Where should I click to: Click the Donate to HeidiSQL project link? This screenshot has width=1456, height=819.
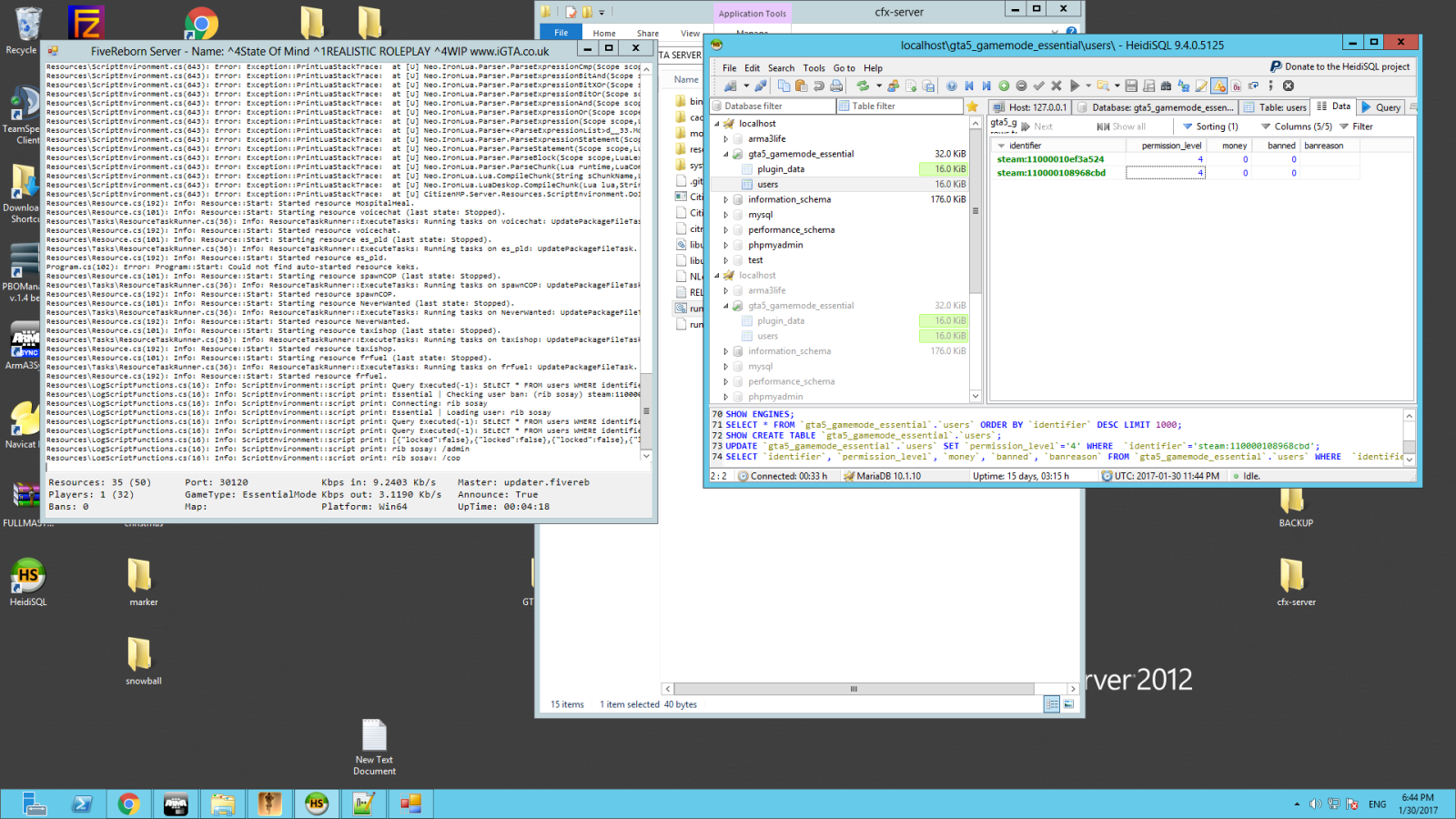(x=1338, y=66)
